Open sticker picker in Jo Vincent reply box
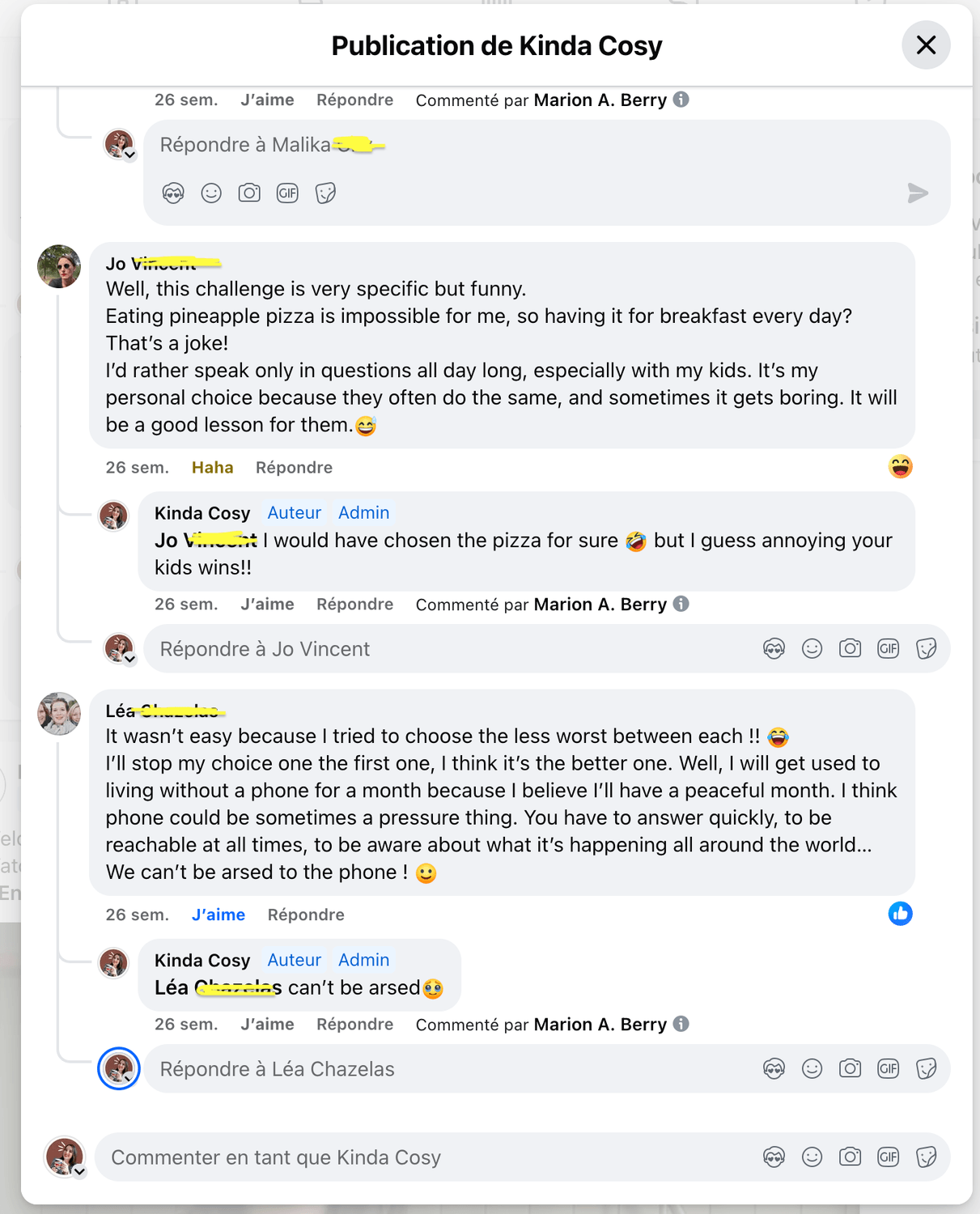 926,648
